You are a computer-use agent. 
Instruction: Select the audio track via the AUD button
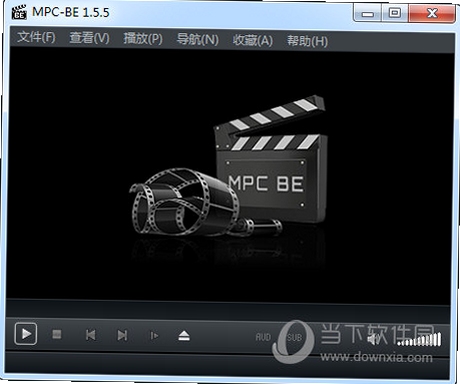coord(263,337)
